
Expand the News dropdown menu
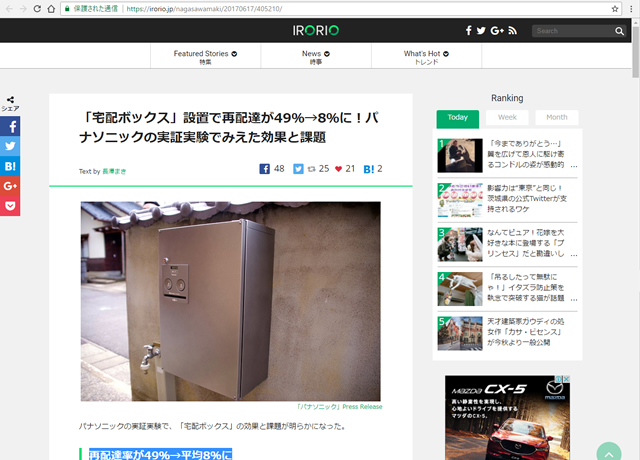point(317,57)
